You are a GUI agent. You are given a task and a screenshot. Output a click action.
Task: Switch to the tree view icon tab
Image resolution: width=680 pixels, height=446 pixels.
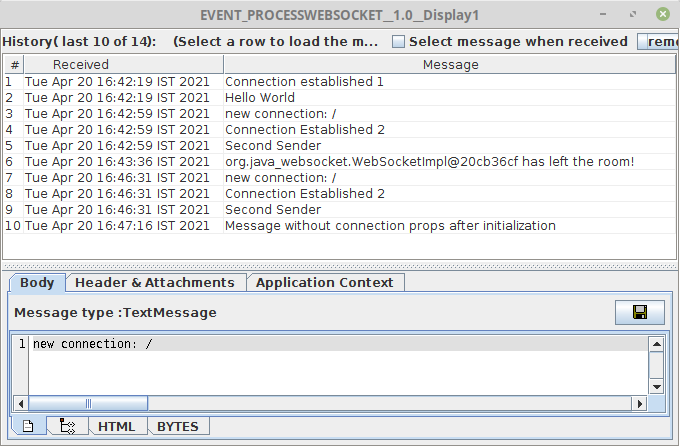[67, 426]
